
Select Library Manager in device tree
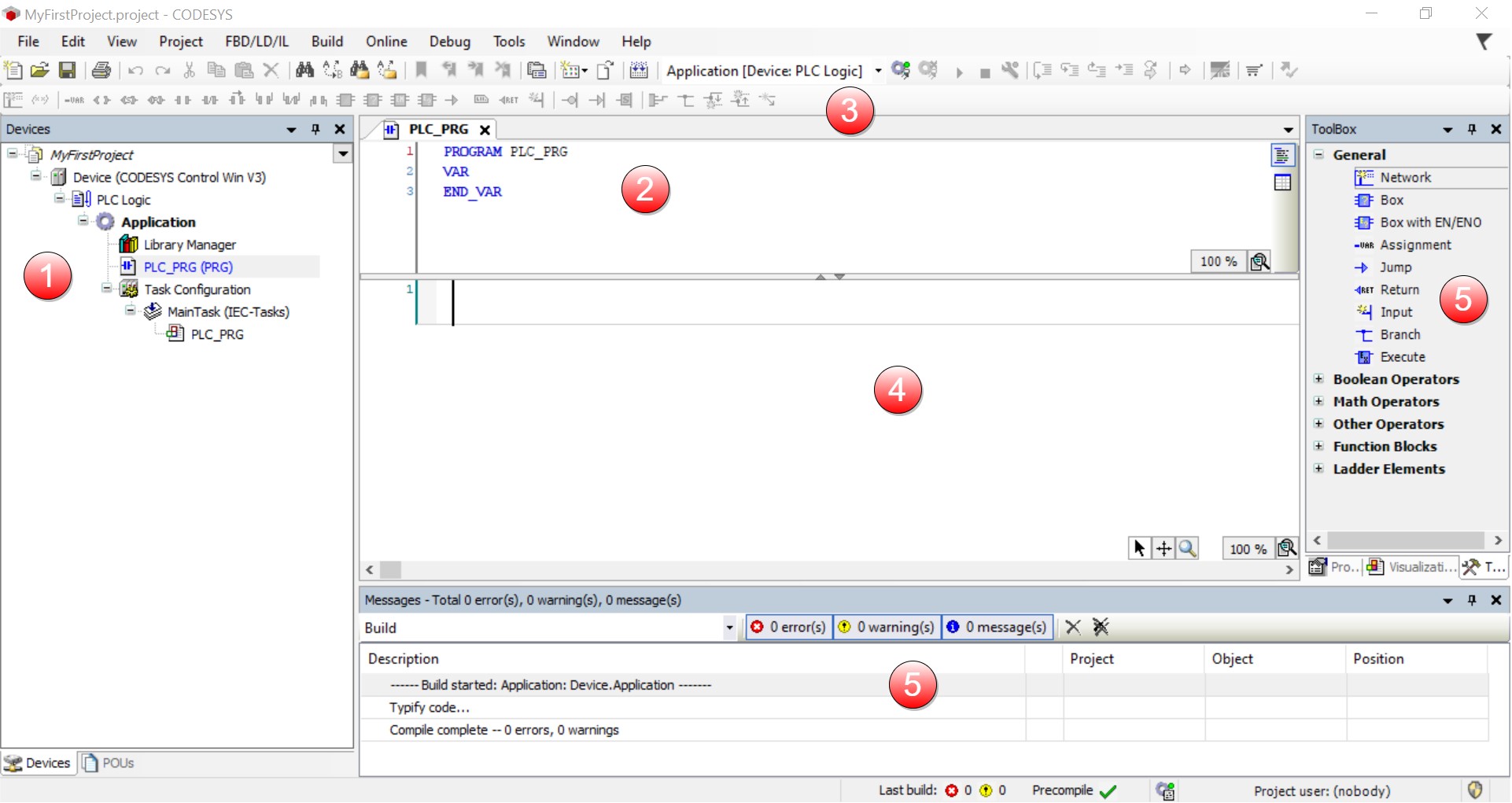point(190,245)
